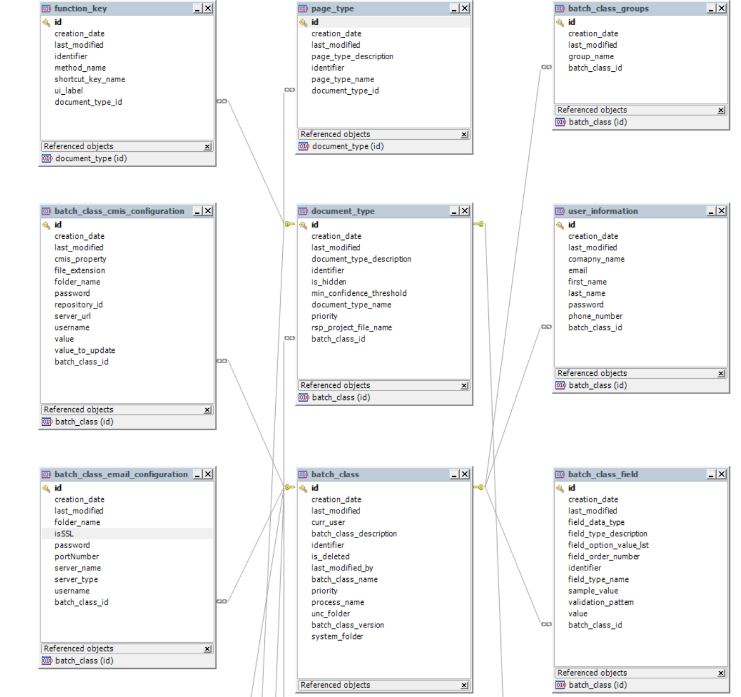Collapse Referenced objects section in user_information
Viewport: 741px width, 697px height.
(721, 374)
